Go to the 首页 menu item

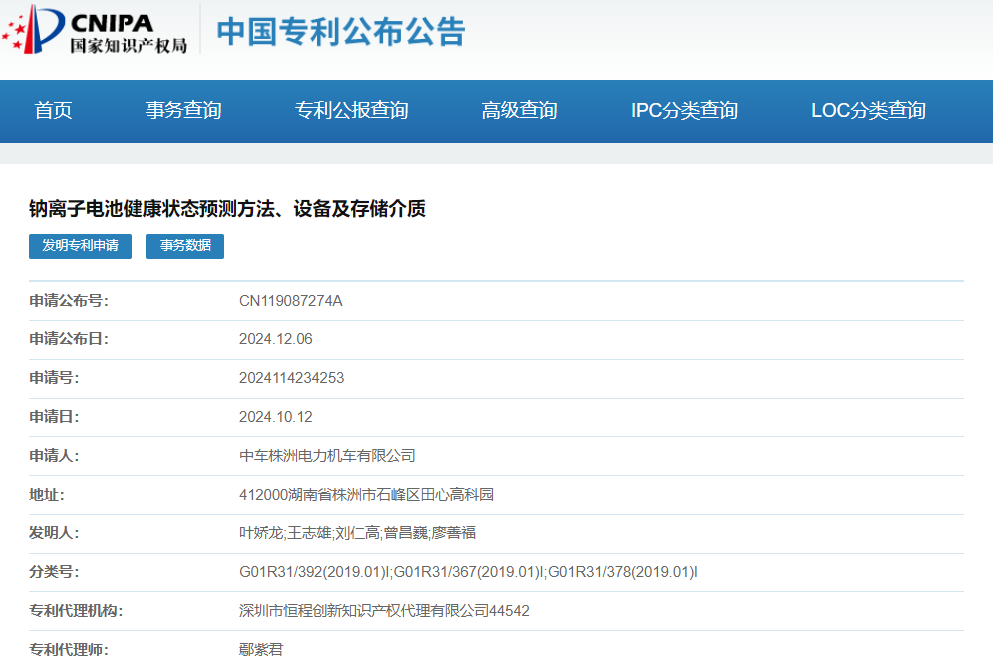[x=53, y=111]
